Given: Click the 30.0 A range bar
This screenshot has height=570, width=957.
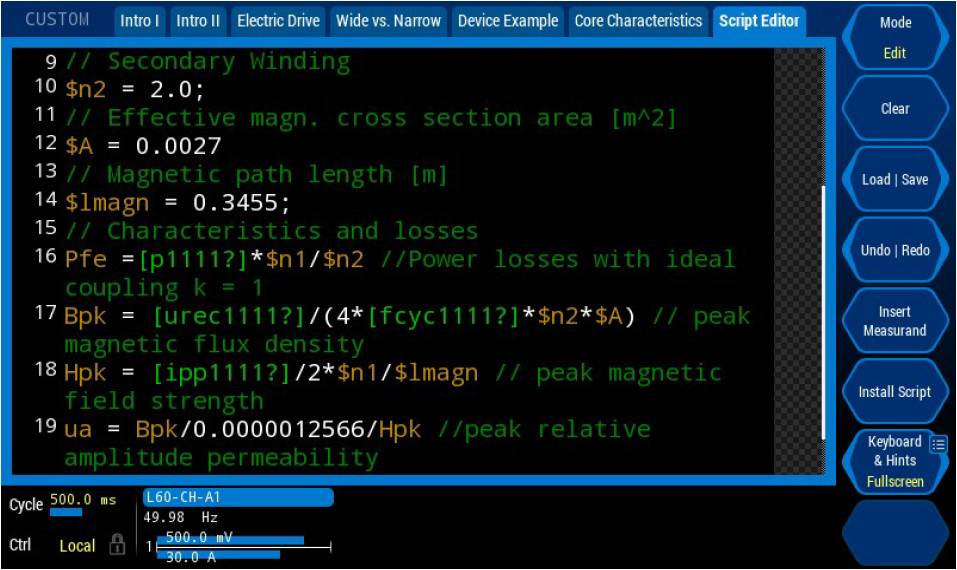Looking at the screenshot, I should 218,557.
